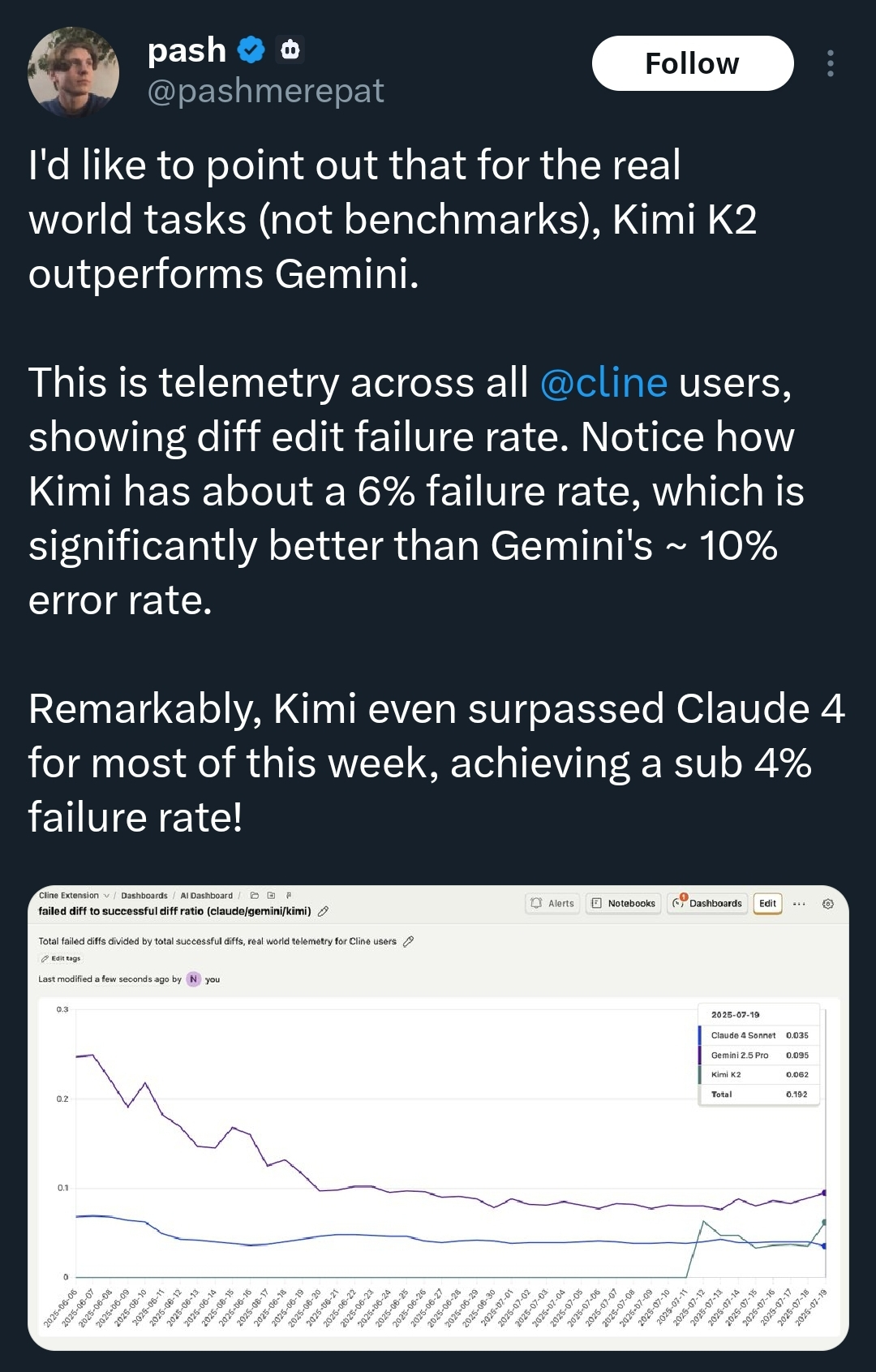Go to the AI Dashboard breadcrumb
The width and height of the screenshot is (876, 1372).
(206, 896)
